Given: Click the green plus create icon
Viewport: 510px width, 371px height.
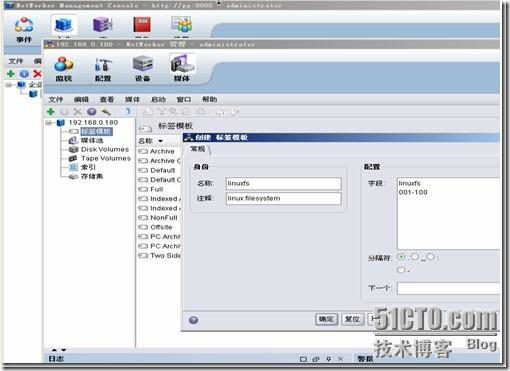Looking at the screenshot, I should [50, 112].
